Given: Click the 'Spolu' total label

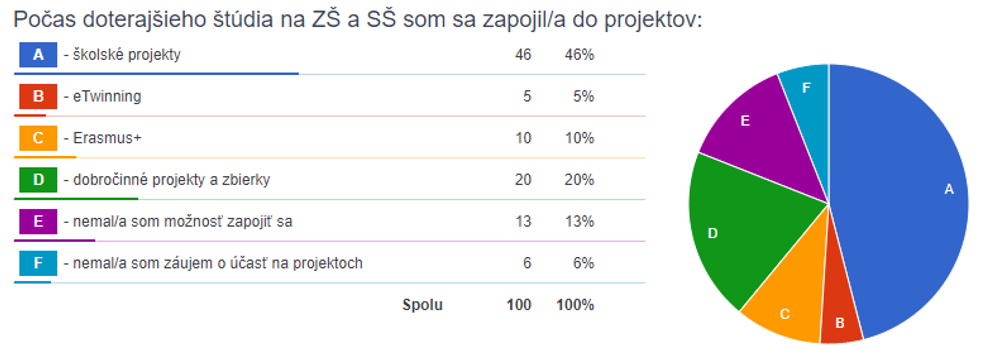Looking at the screenshot, I should [x=422, y=305].
